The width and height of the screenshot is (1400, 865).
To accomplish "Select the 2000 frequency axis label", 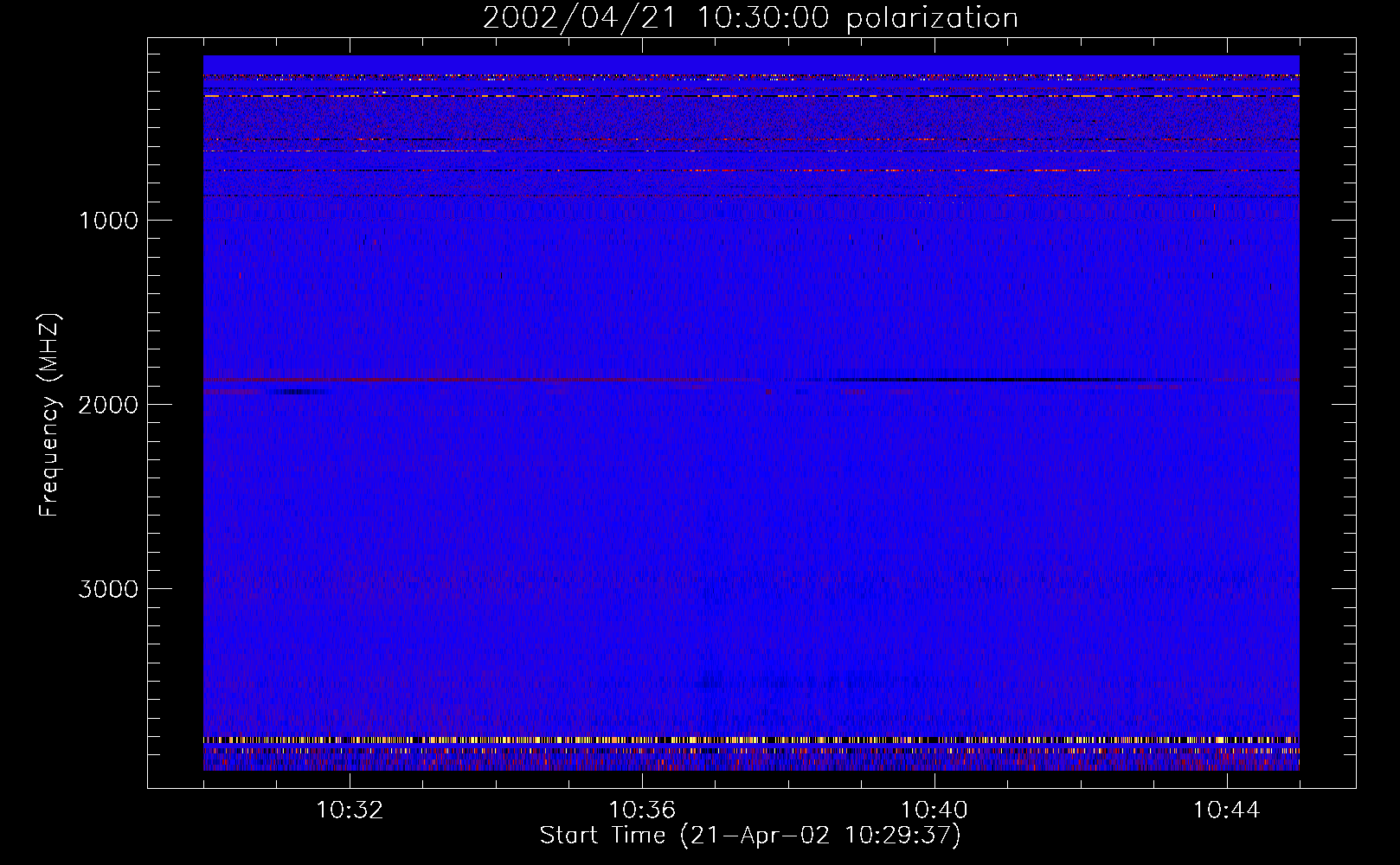I will [x=108, y=405].
